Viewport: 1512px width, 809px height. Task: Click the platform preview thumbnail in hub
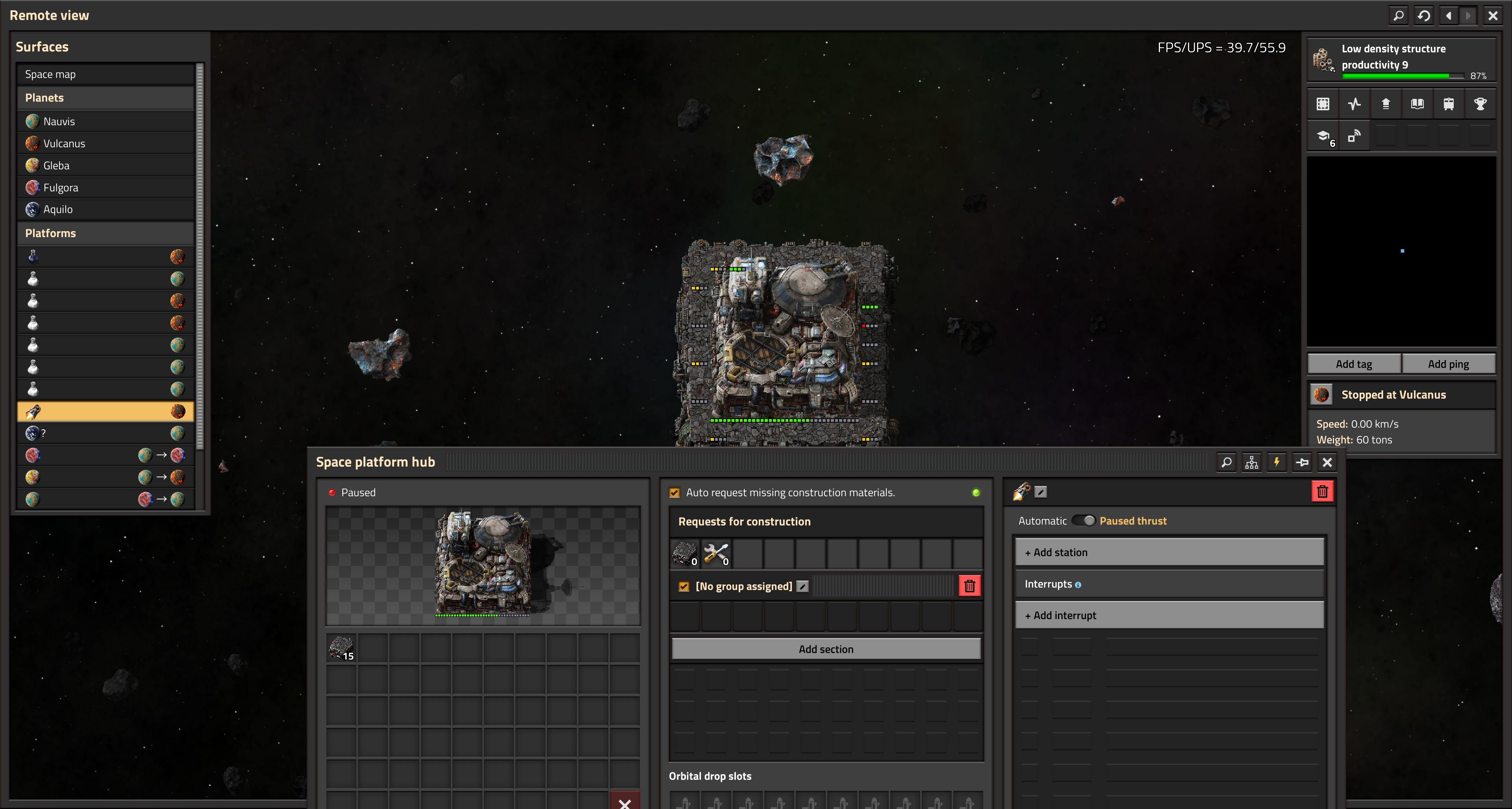pyautogui.click(x=483, y=566)
